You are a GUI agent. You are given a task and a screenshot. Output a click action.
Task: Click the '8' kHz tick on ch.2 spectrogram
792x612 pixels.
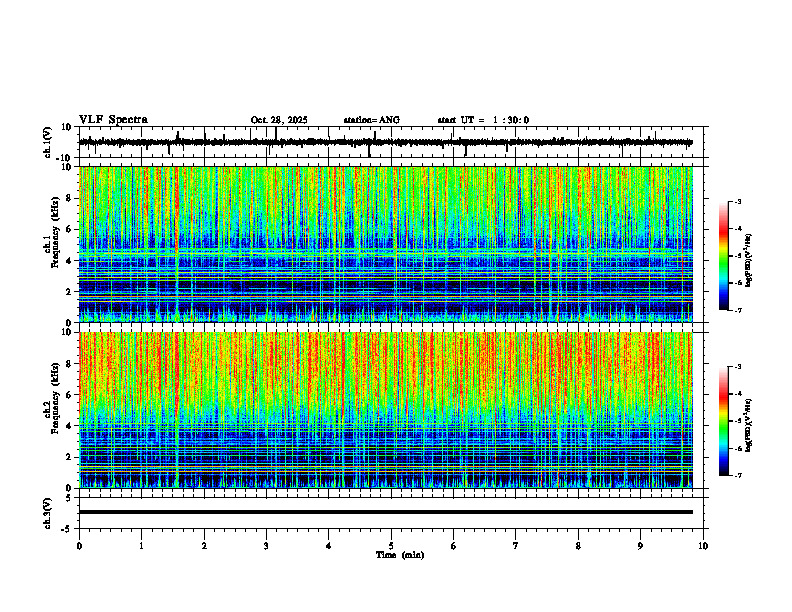(x=69, y=364)
